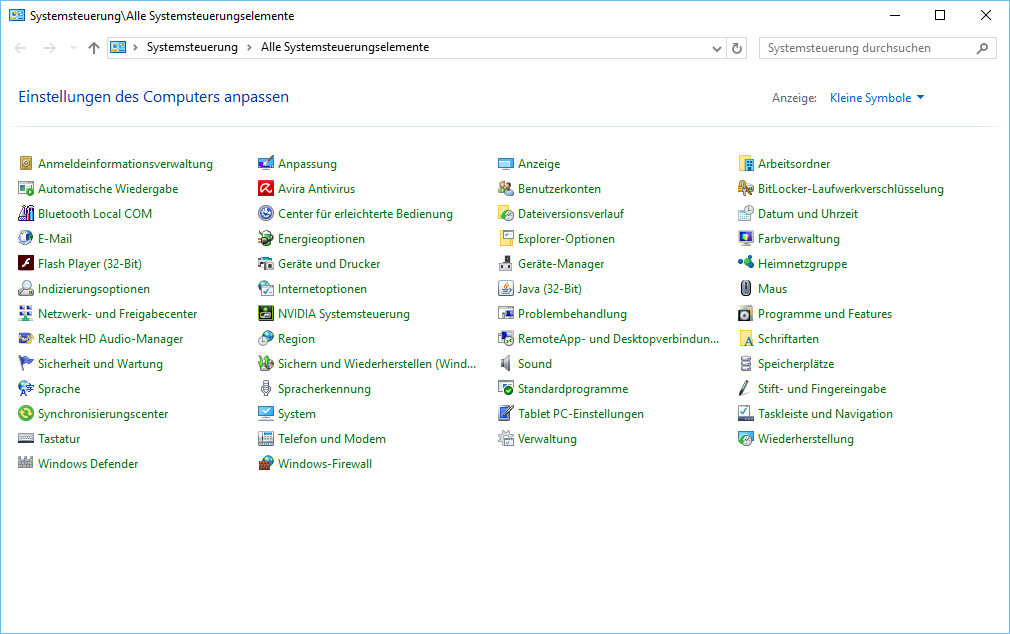Click the Bluetooth Local COM icon

pyautogui.click(x=26, y=214)
